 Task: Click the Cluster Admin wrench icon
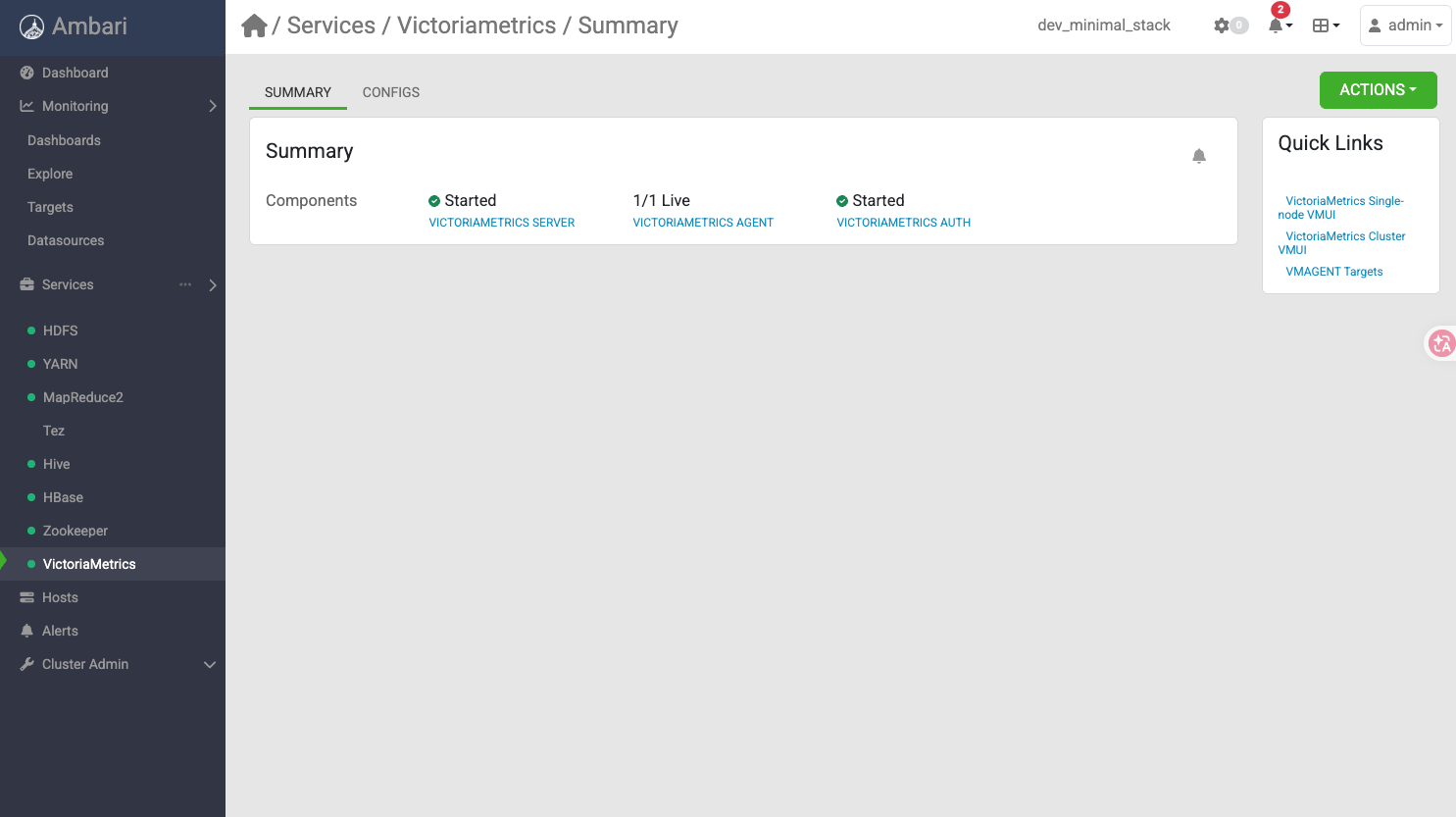pos(26,664)
